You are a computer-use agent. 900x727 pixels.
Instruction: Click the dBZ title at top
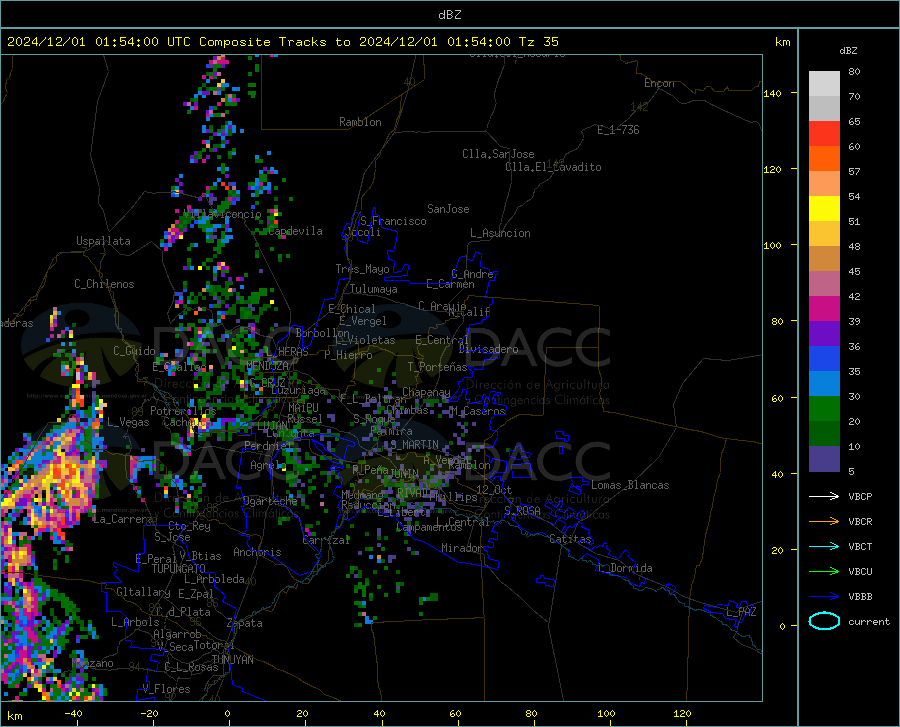pos(449,15)
